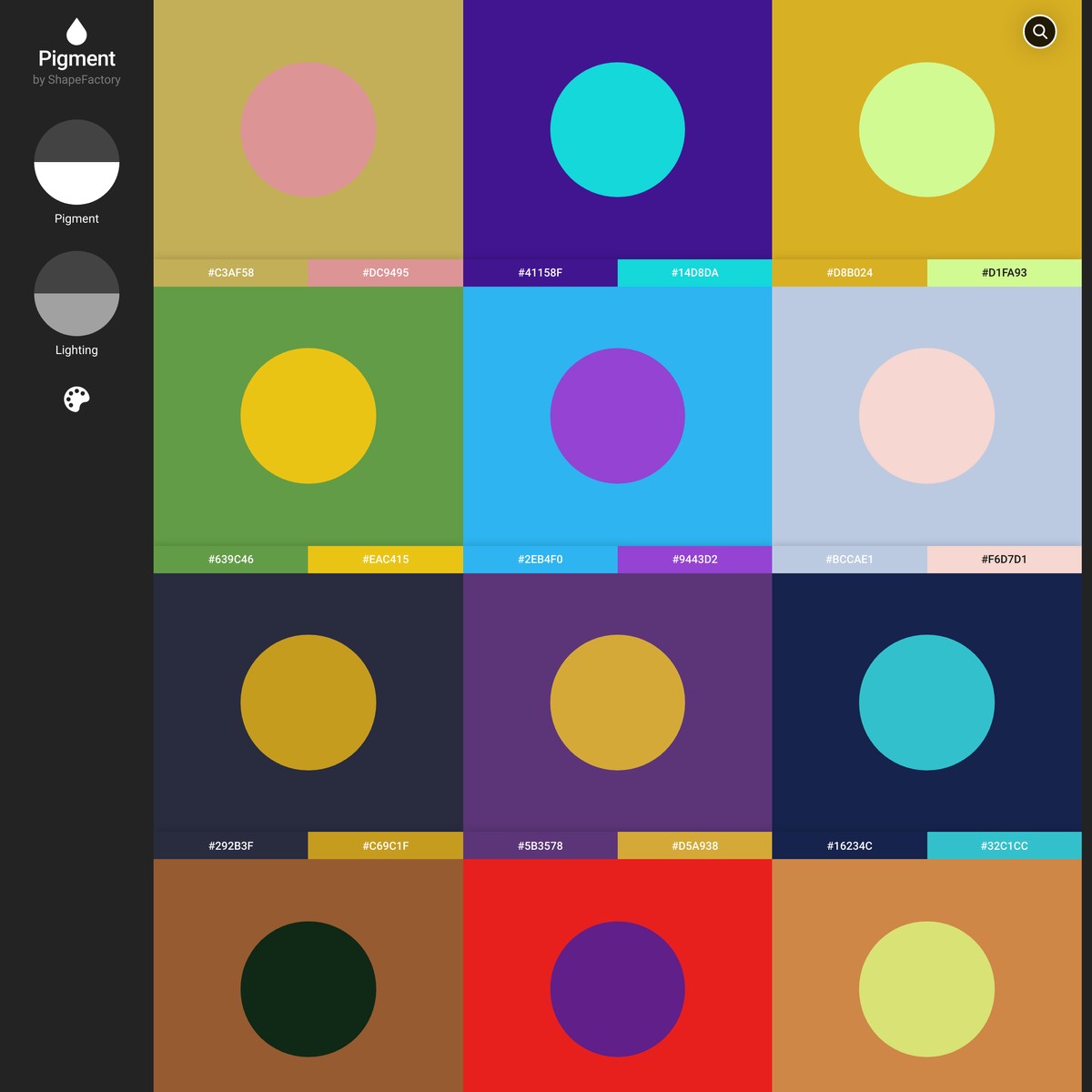
Task: Click the yellow circle on the green palette
Action: click(308, 416)
